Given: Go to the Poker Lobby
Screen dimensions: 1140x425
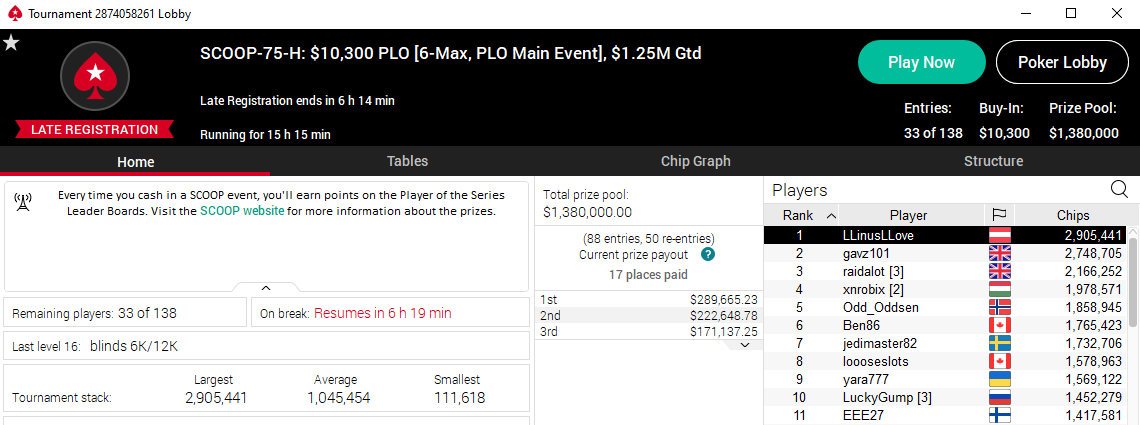Looking at the screenshot, I should 1062,62.
